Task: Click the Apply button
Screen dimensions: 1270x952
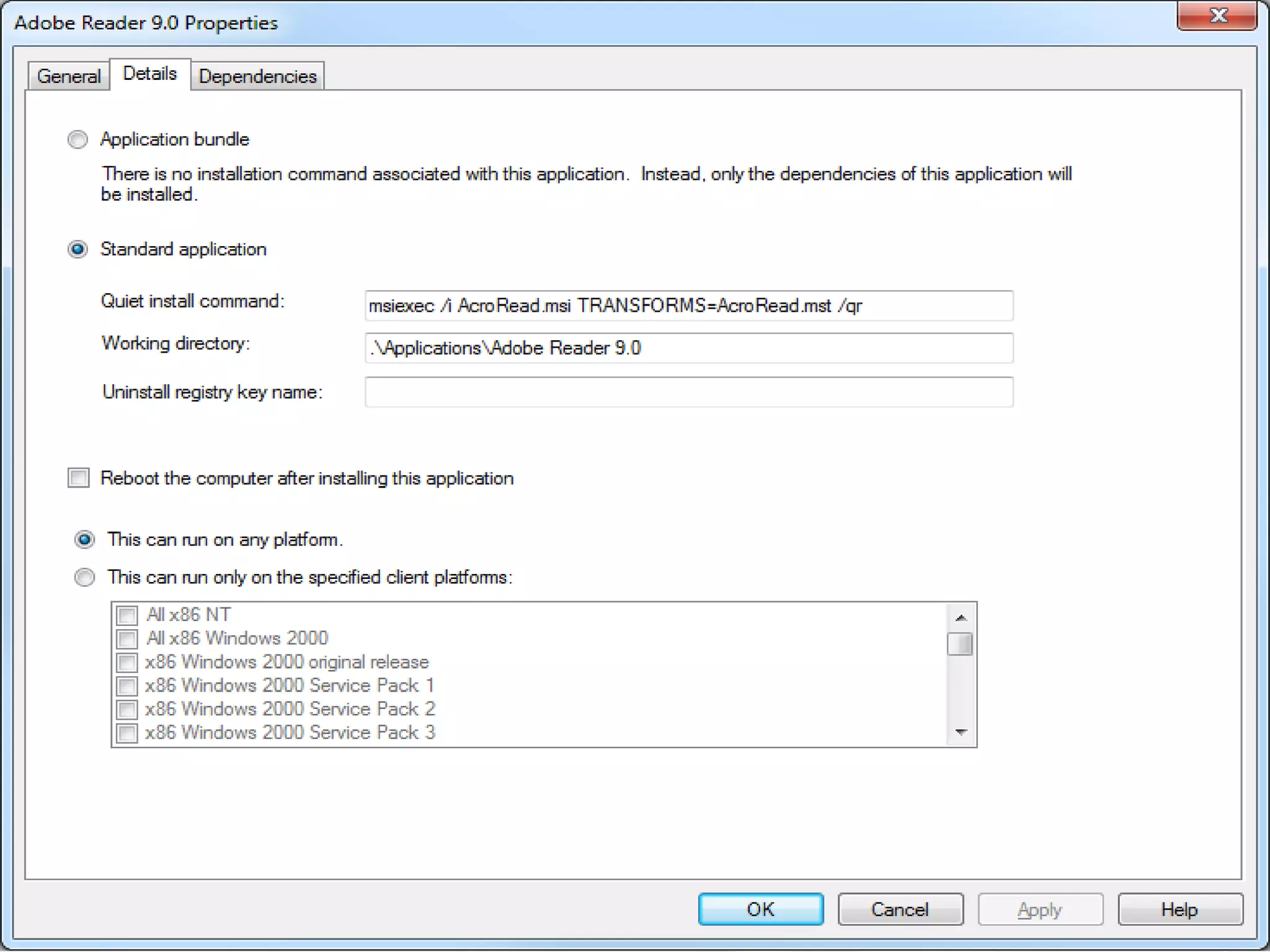Action: click(x=1041, y=909)
